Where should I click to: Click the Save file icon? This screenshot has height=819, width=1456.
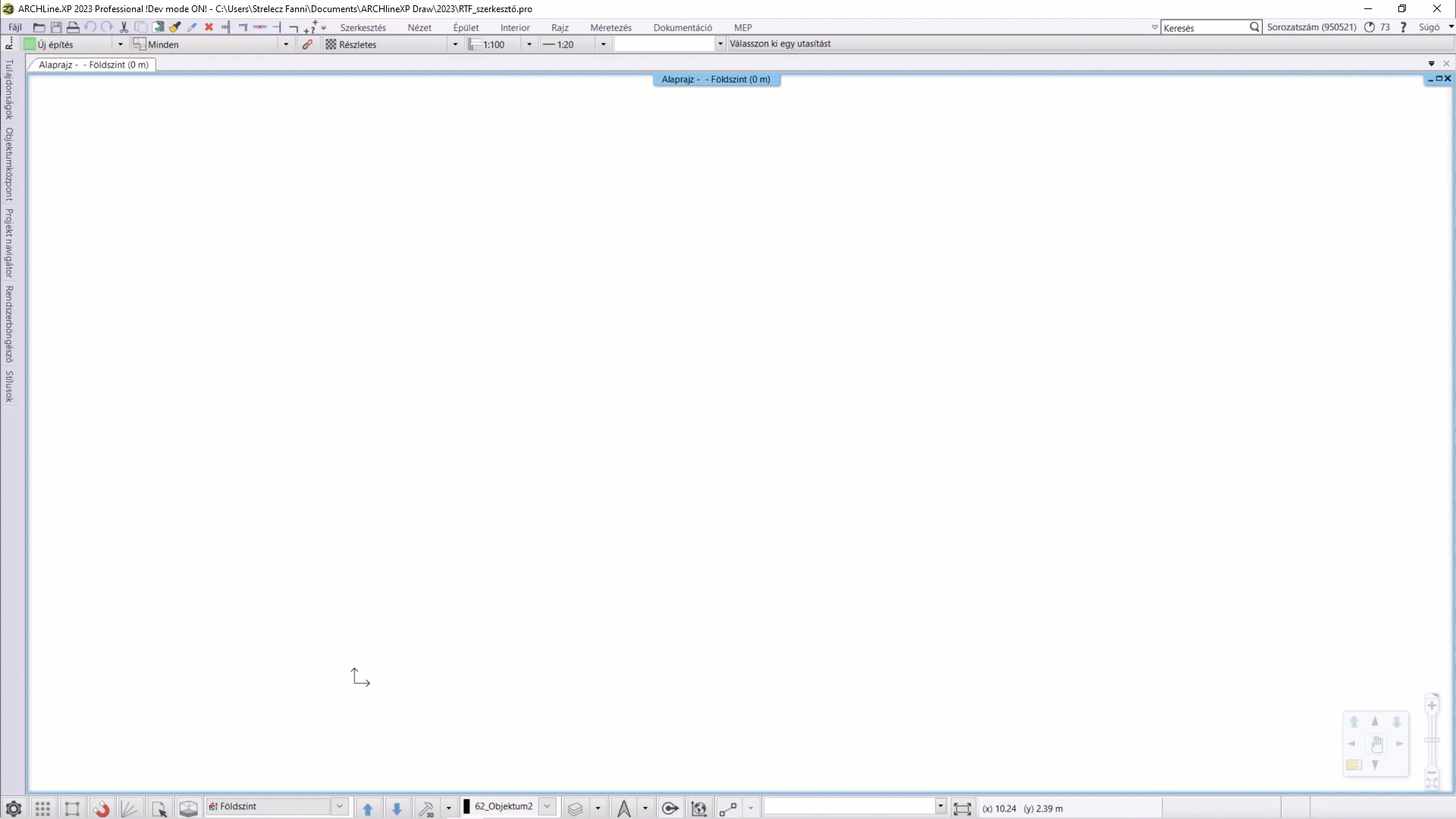pos(56,27)
